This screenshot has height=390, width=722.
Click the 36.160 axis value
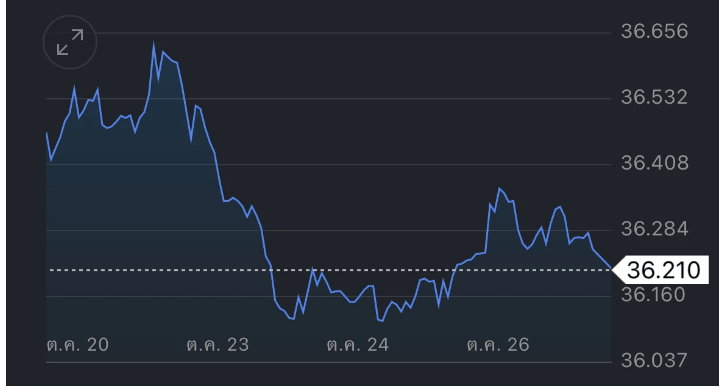653,295
